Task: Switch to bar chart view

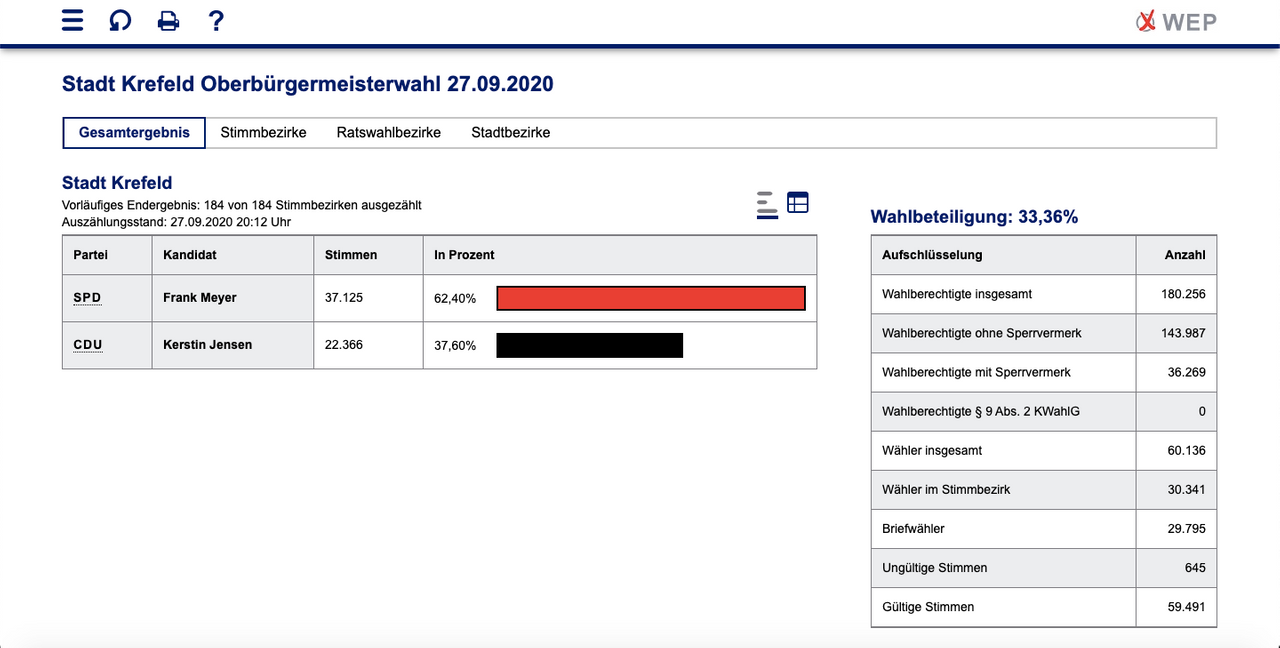Action: coord(767,204)
